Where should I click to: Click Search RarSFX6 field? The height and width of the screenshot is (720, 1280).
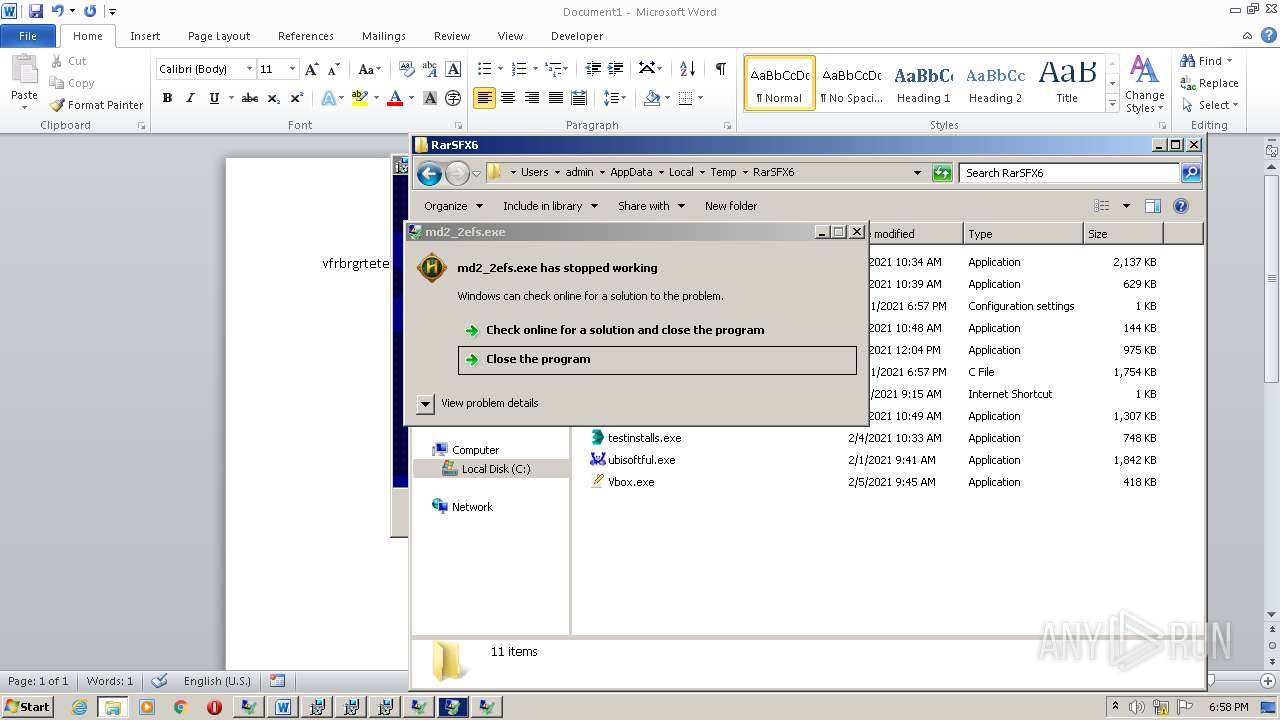pos(1068,173)
